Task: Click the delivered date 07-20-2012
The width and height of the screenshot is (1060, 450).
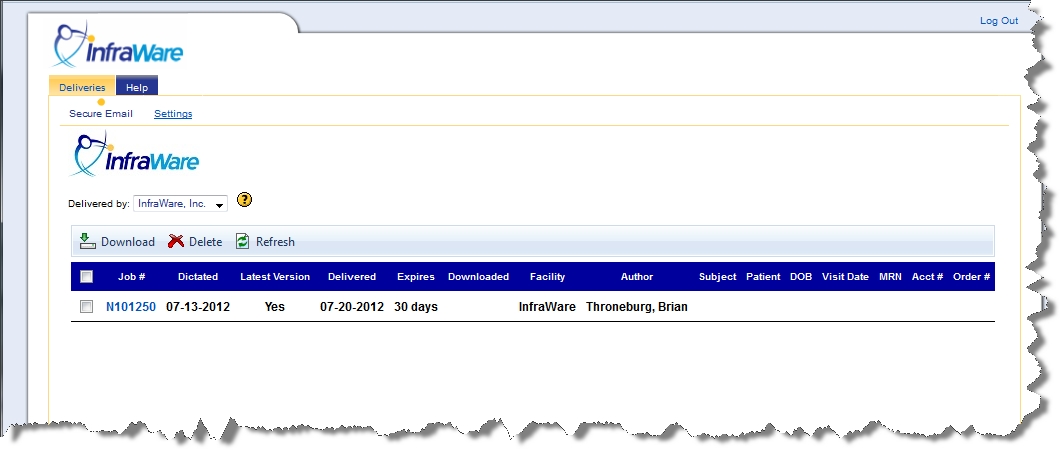Action: [x=352, y=307]
